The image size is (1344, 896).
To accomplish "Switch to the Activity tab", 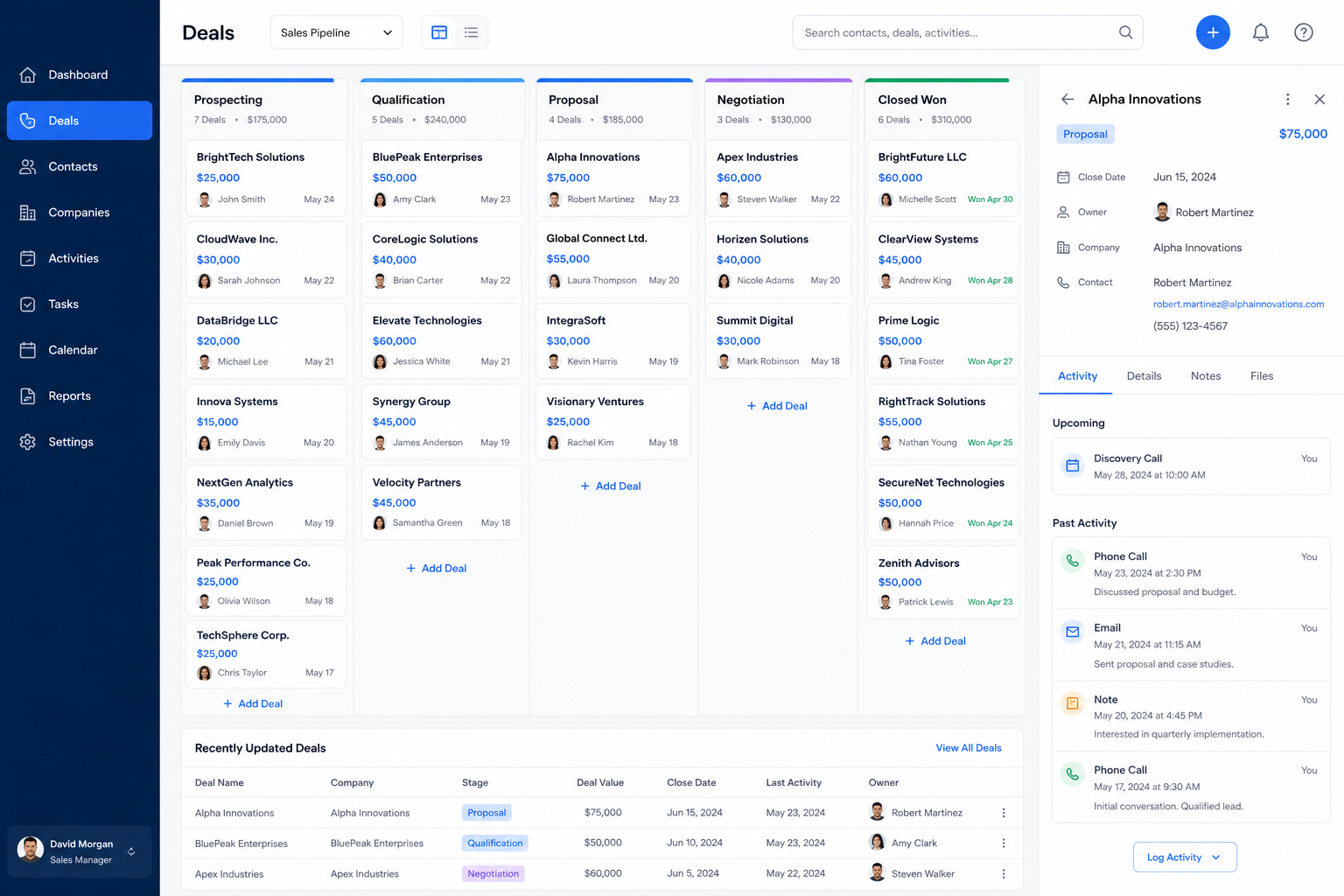I will tap(1077, 376).
